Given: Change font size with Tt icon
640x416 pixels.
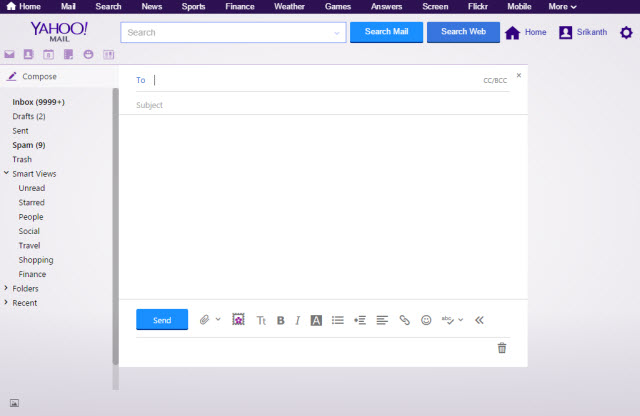Looking at the screenshot, I should pyautogui.click(x=261, y=320).
